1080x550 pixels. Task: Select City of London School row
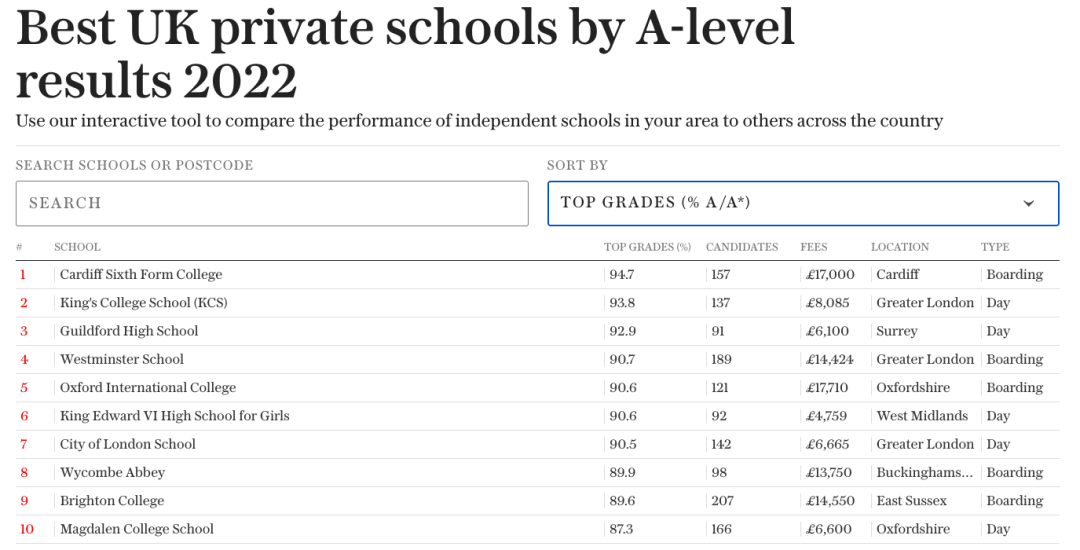coord(128,444)
